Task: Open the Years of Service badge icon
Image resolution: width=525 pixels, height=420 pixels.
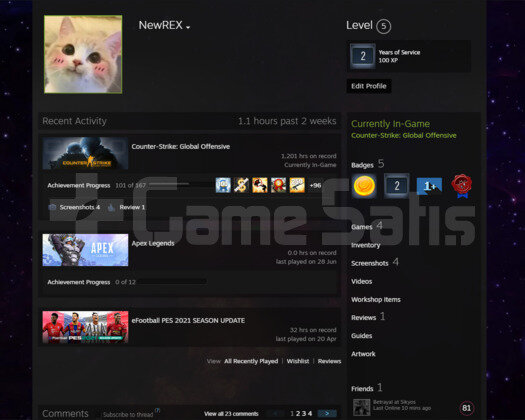Action: tap(363, 56)
